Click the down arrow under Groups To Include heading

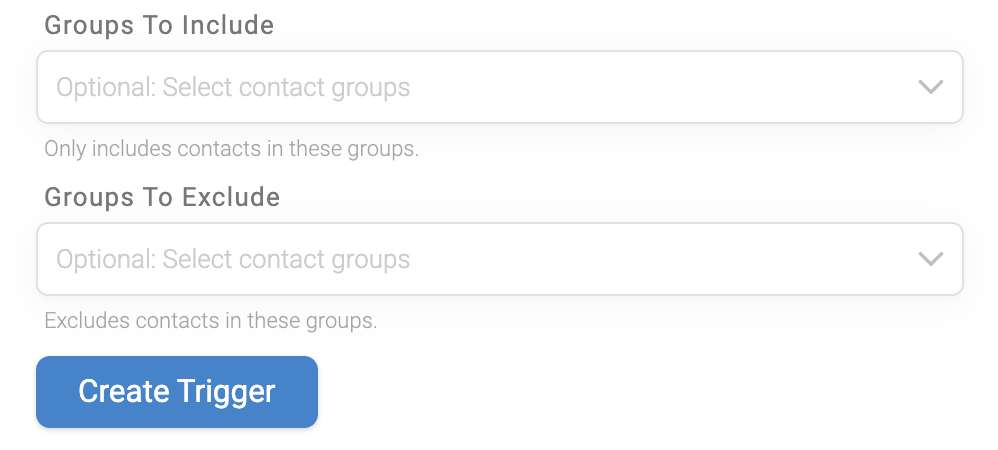coord(931,87)
